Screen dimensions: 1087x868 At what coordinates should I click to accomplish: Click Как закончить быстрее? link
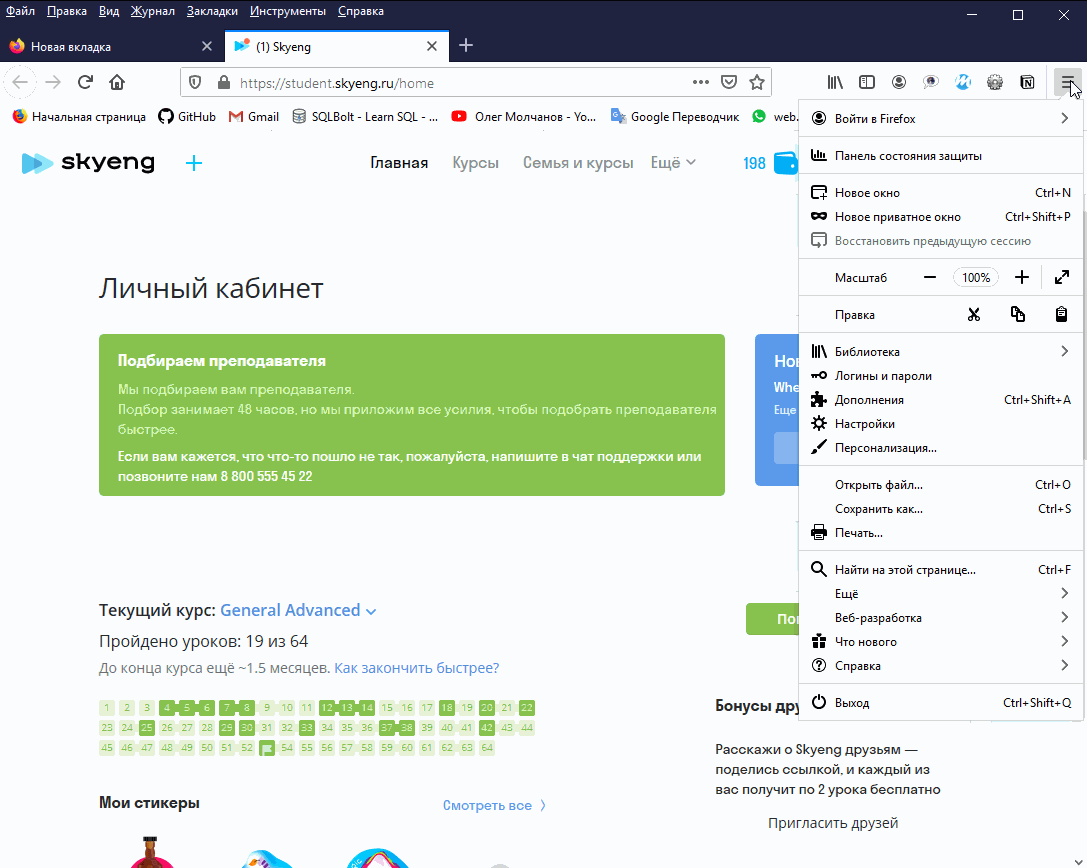[417, 668]
